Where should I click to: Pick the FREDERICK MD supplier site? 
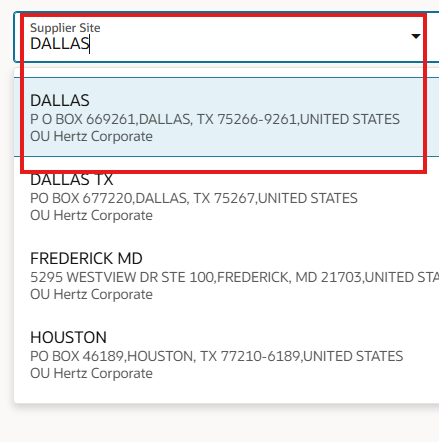[x=227, y=275]
